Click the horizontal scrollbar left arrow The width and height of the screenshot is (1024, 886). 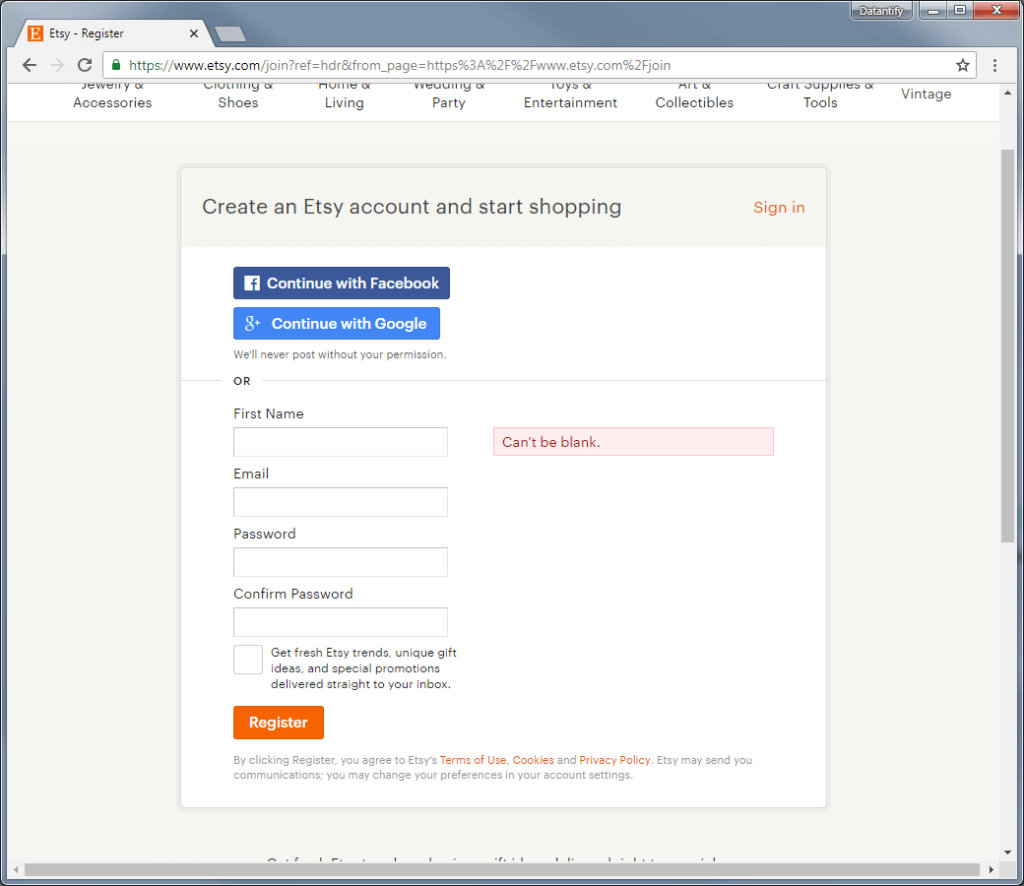click(16, 870)
